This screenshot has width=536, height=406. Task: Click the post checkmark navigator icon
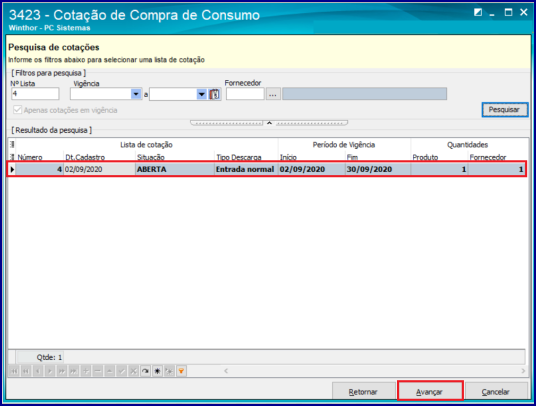pyautogui.click(x=122, y=371)
